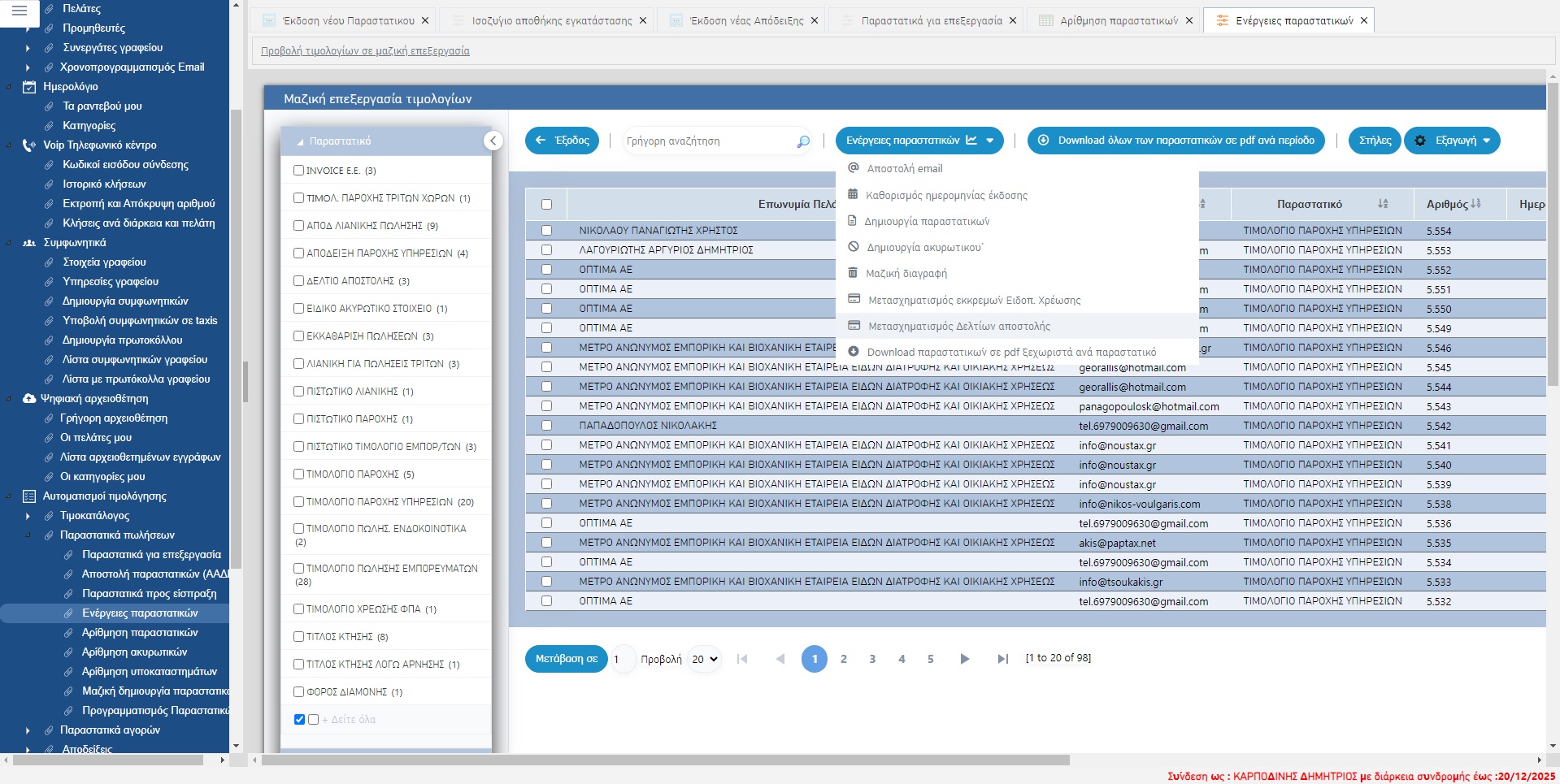Click link icon beside Ενέργειες παραστατικών sidebar item
The width and height of the screenshot is (1560, 784).
pos(69,613)
